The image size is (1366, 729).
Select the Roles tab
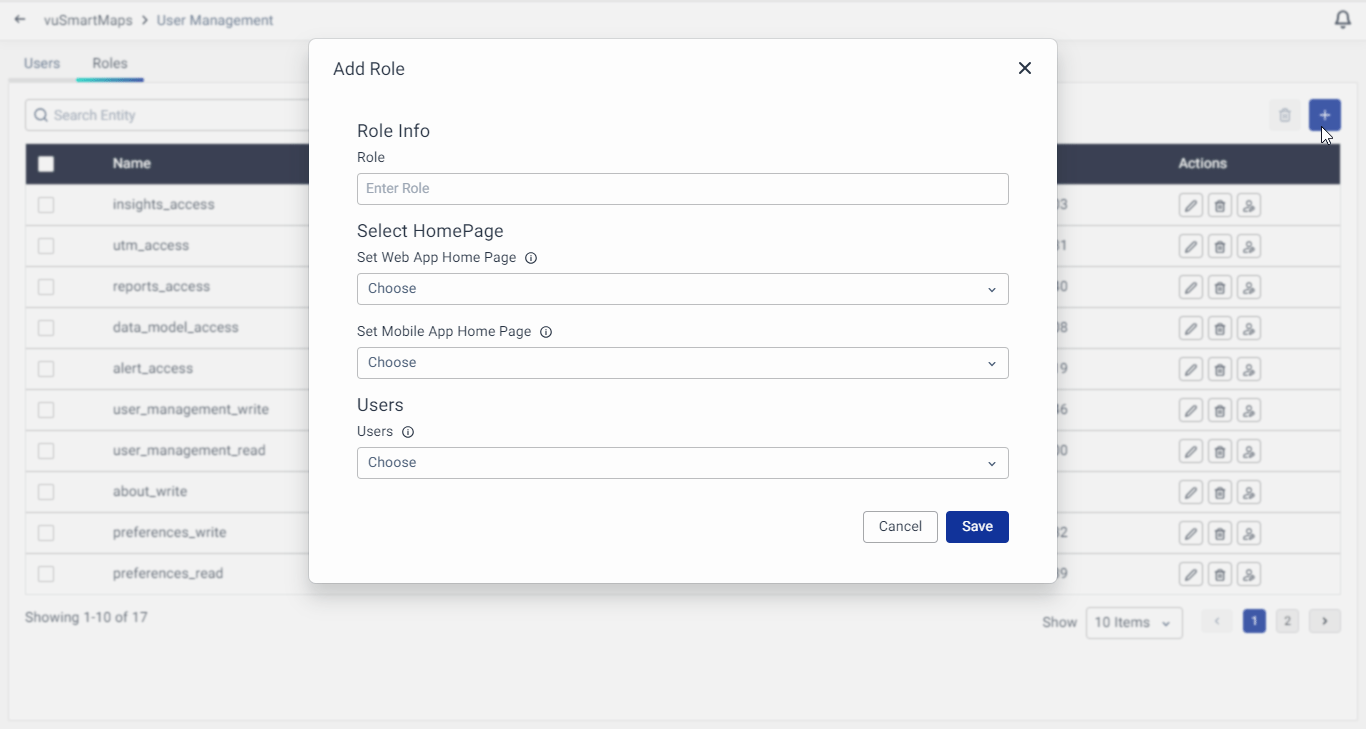pos(110,63)
